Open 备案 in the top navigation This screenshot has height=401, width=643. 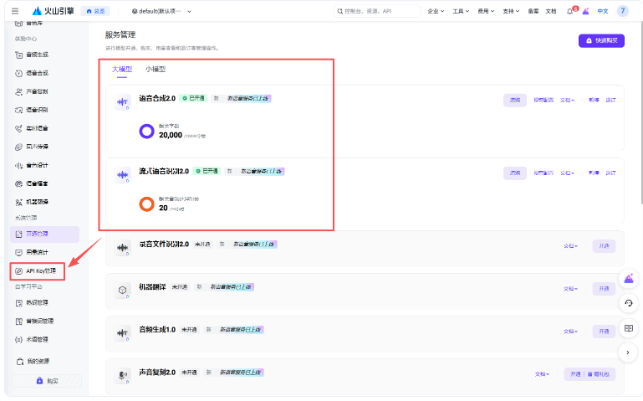533,11
